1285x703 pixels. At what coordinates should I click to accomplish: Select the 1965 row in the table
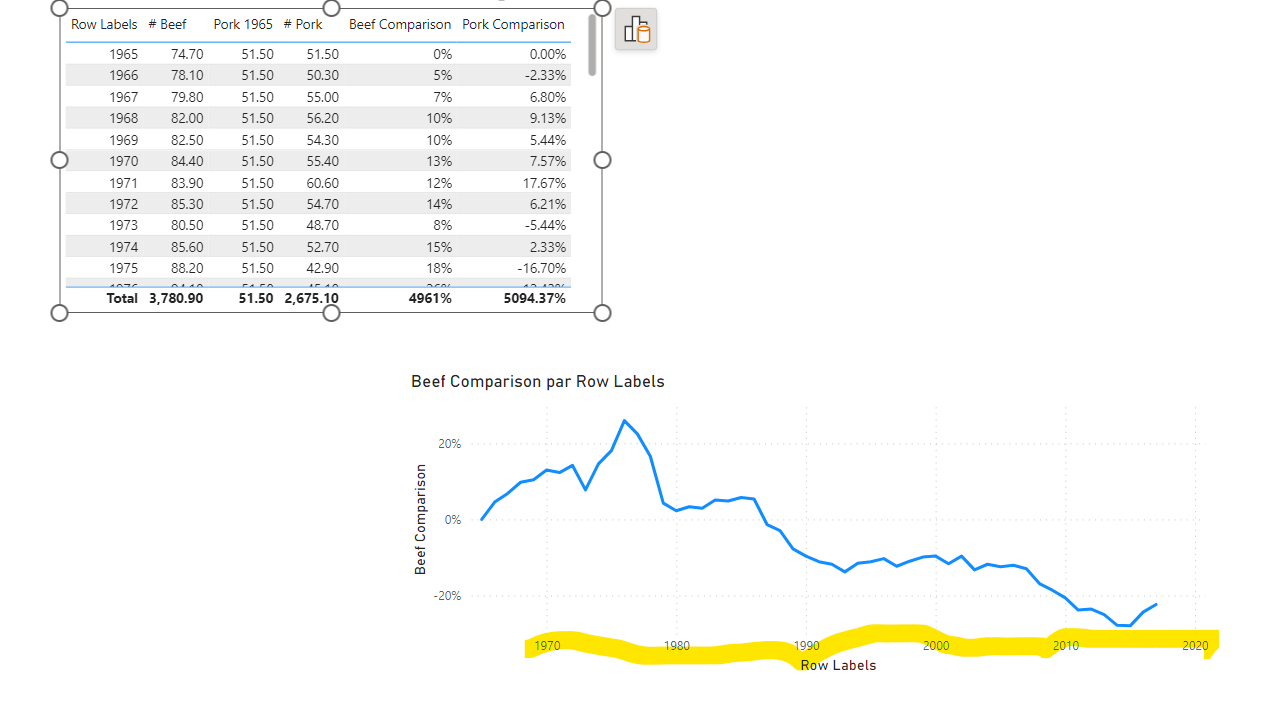pyautogui.click(x=124, y=54)
